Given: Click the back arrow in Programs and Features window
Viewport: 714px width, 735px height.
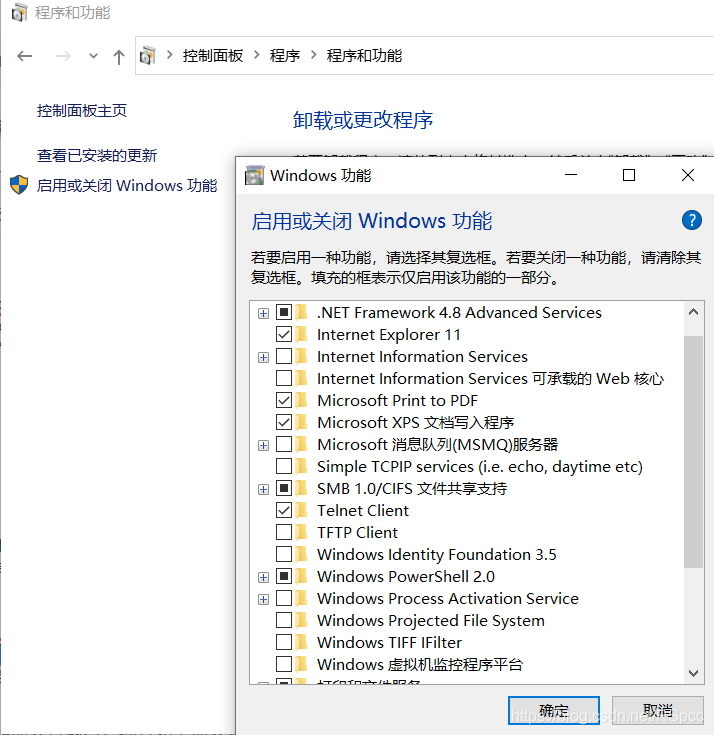Looking at the screenshot, I should 24,56.
